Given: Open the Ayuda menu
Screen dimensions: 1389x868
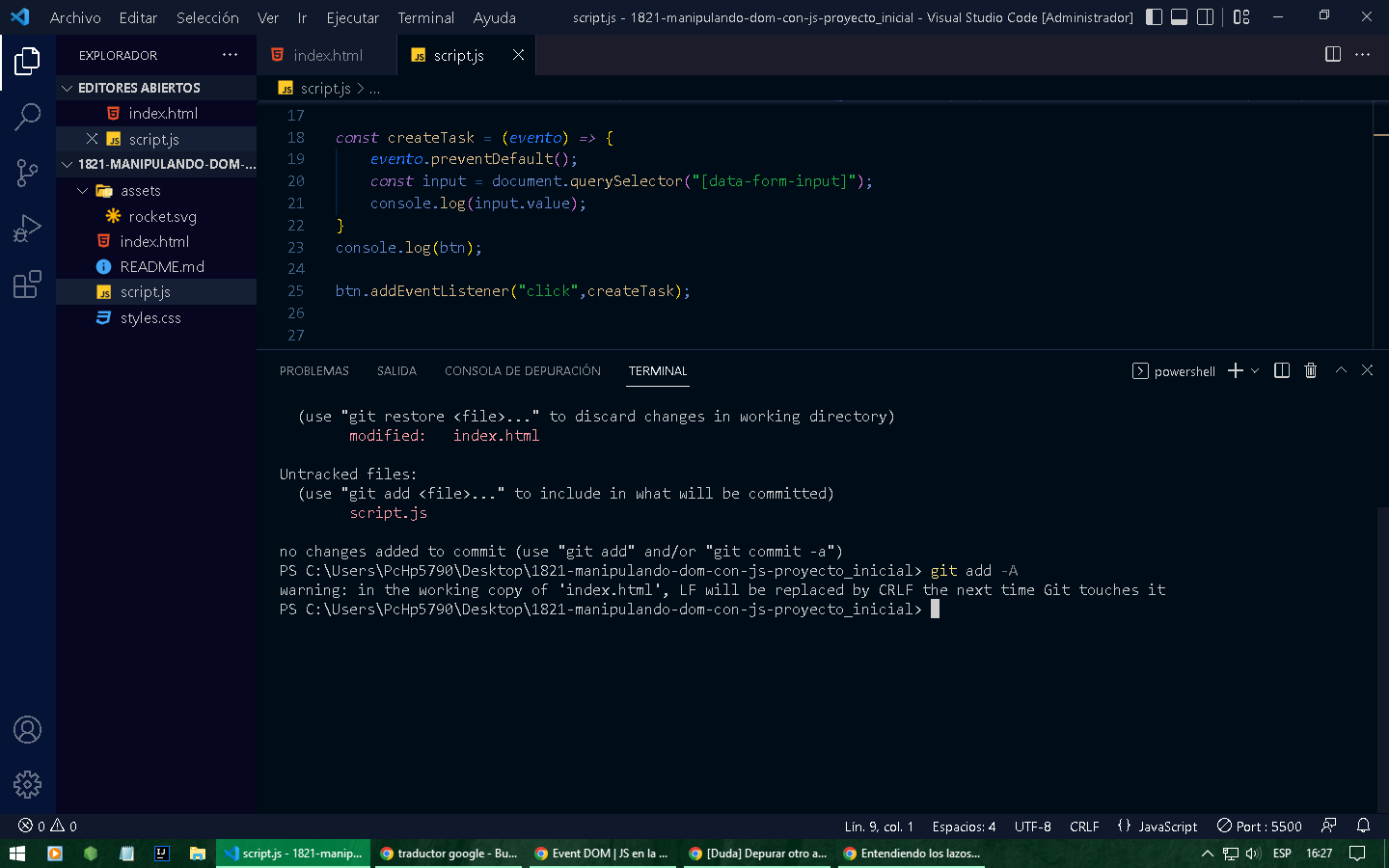Looking at the screenshot, I should coord(494,17).
